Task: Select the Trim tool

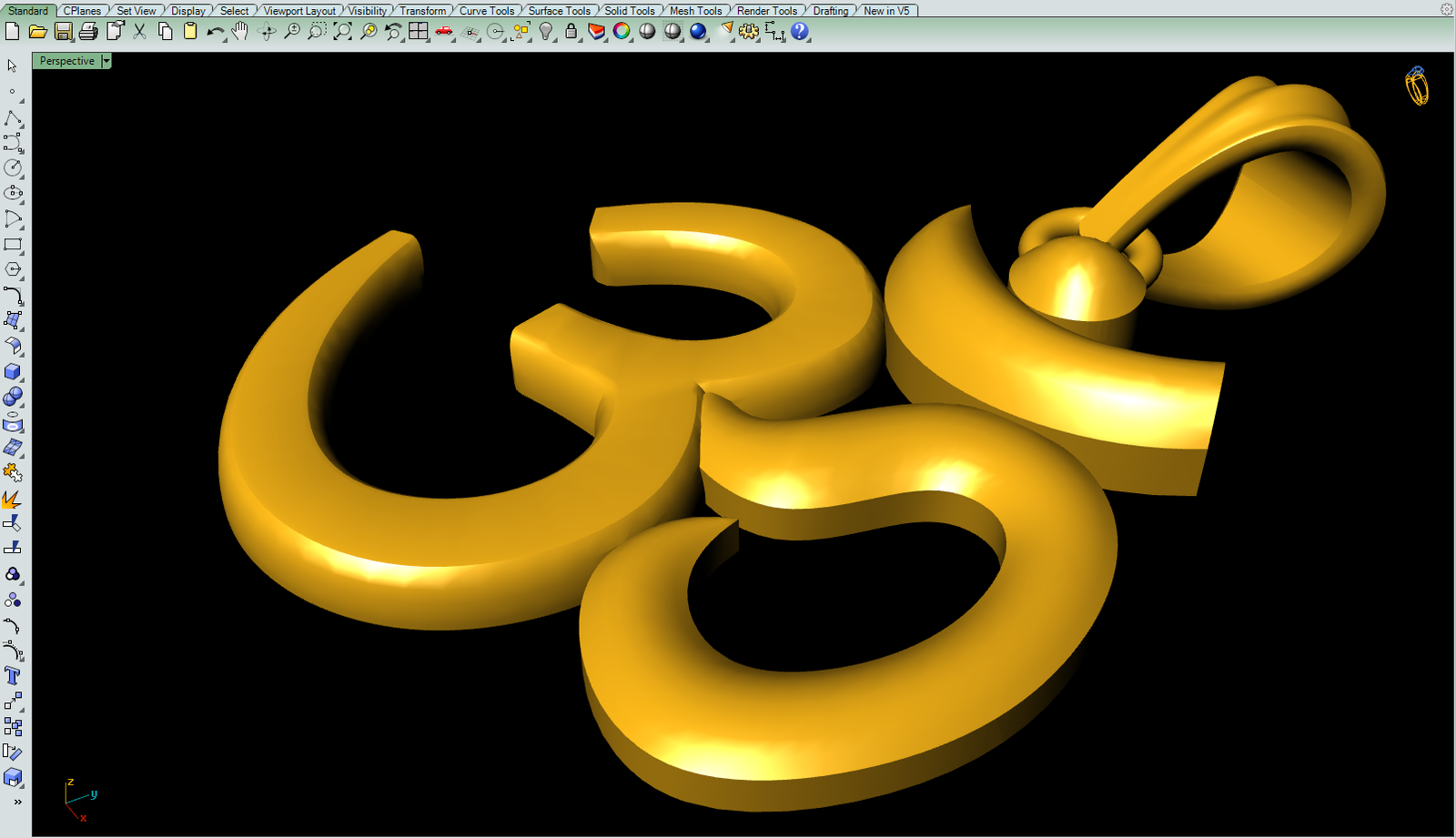Action: point(13,524)
